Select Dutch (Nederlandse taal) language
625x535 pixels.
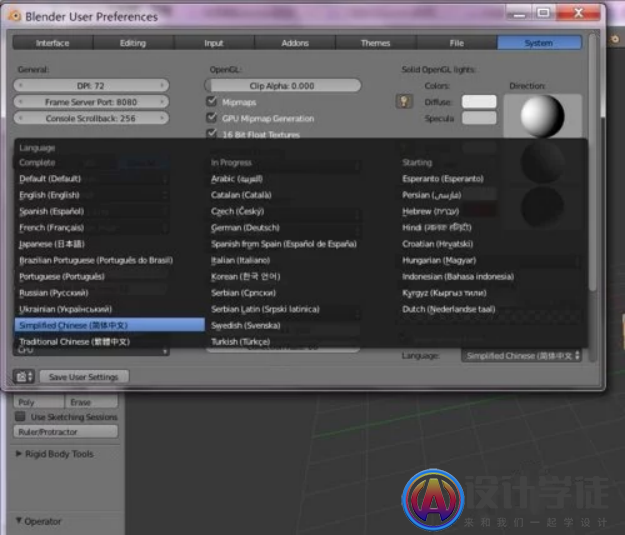[x=492, y=309]
